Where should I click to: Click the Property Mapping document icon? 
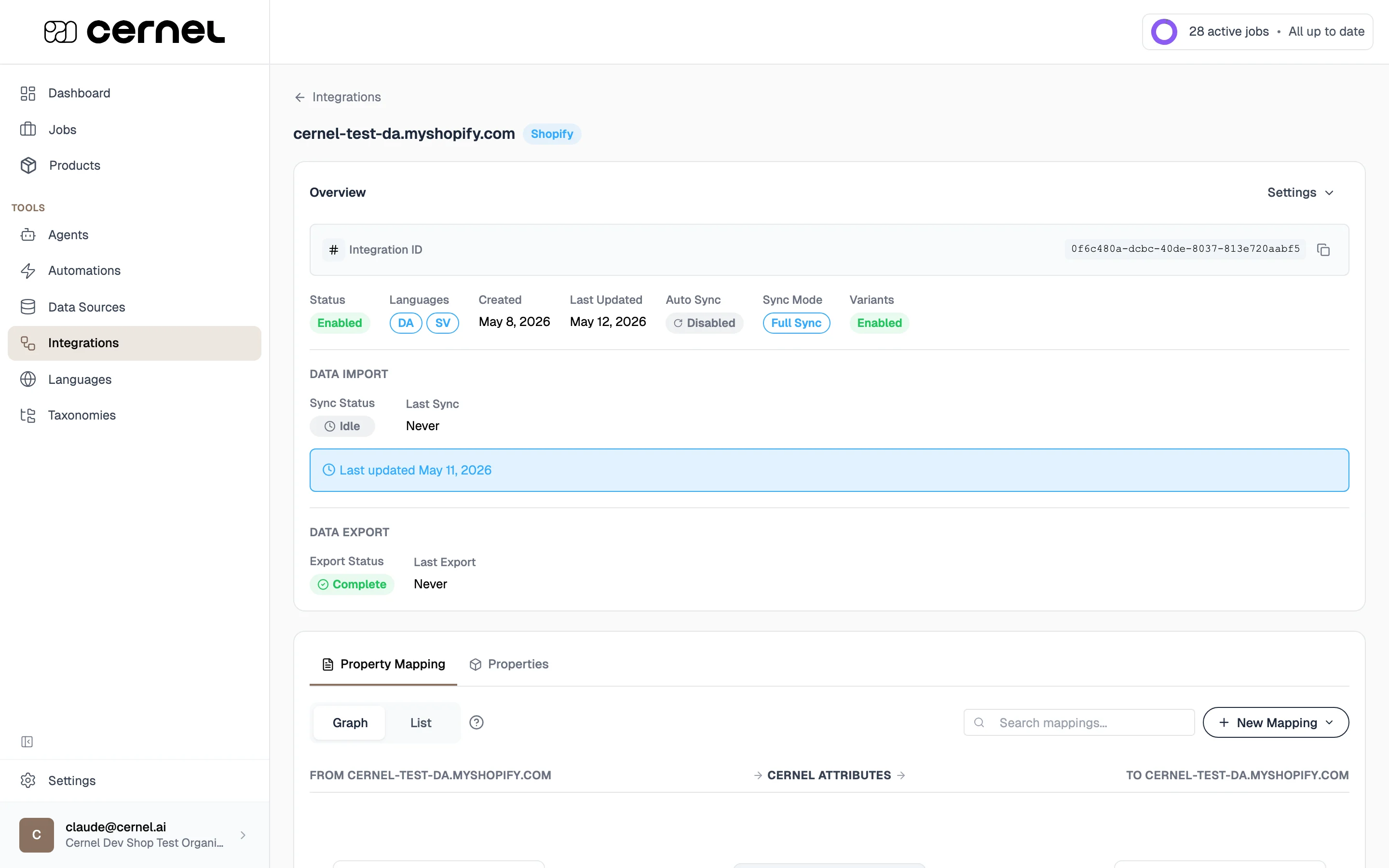click(328, 664)
